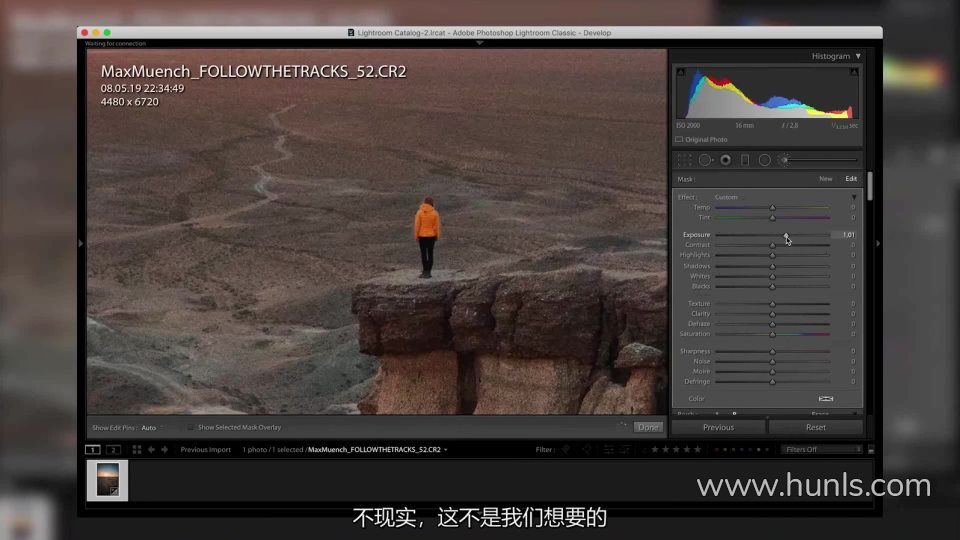This screenshot has width=960, height=540.
Task: Select second window display button 2
Action: tap(113, 449)
